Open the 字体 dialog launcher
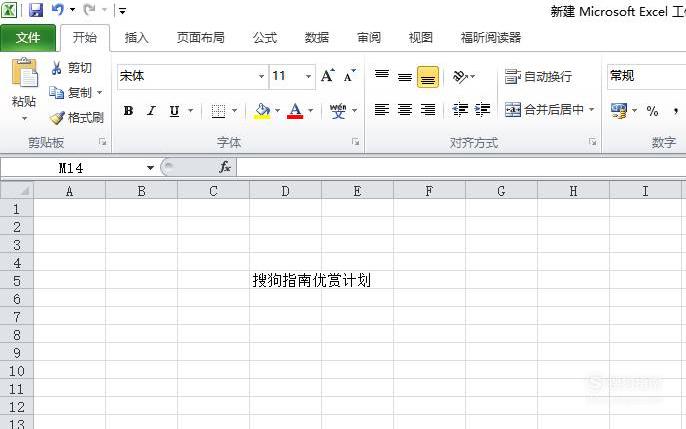This screenshot has width=686, height=429. pos(356,142)
